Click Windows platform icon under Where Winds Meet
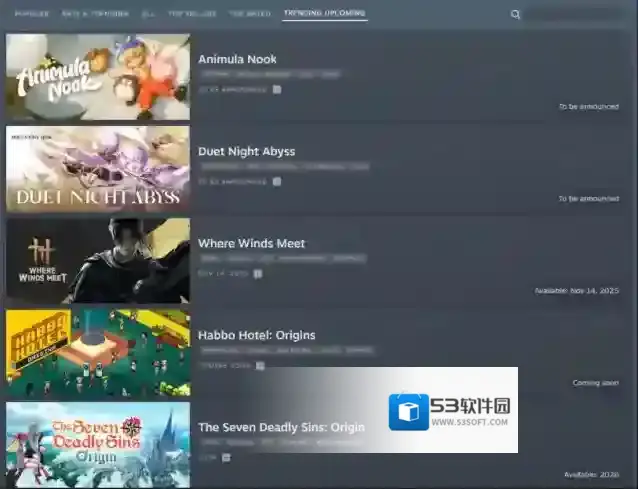 click(x=257, y=273)
